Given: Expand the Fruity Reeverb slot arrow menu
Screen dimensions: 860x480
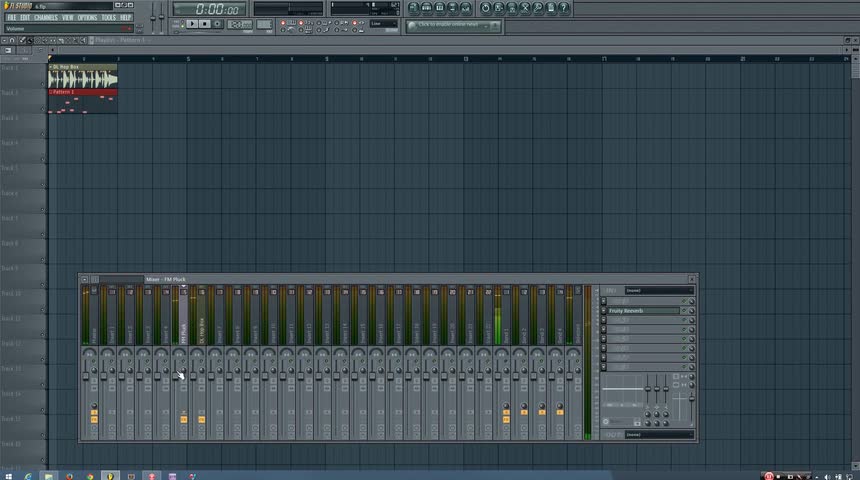Looking at the screenshot, I should point(603,311).
